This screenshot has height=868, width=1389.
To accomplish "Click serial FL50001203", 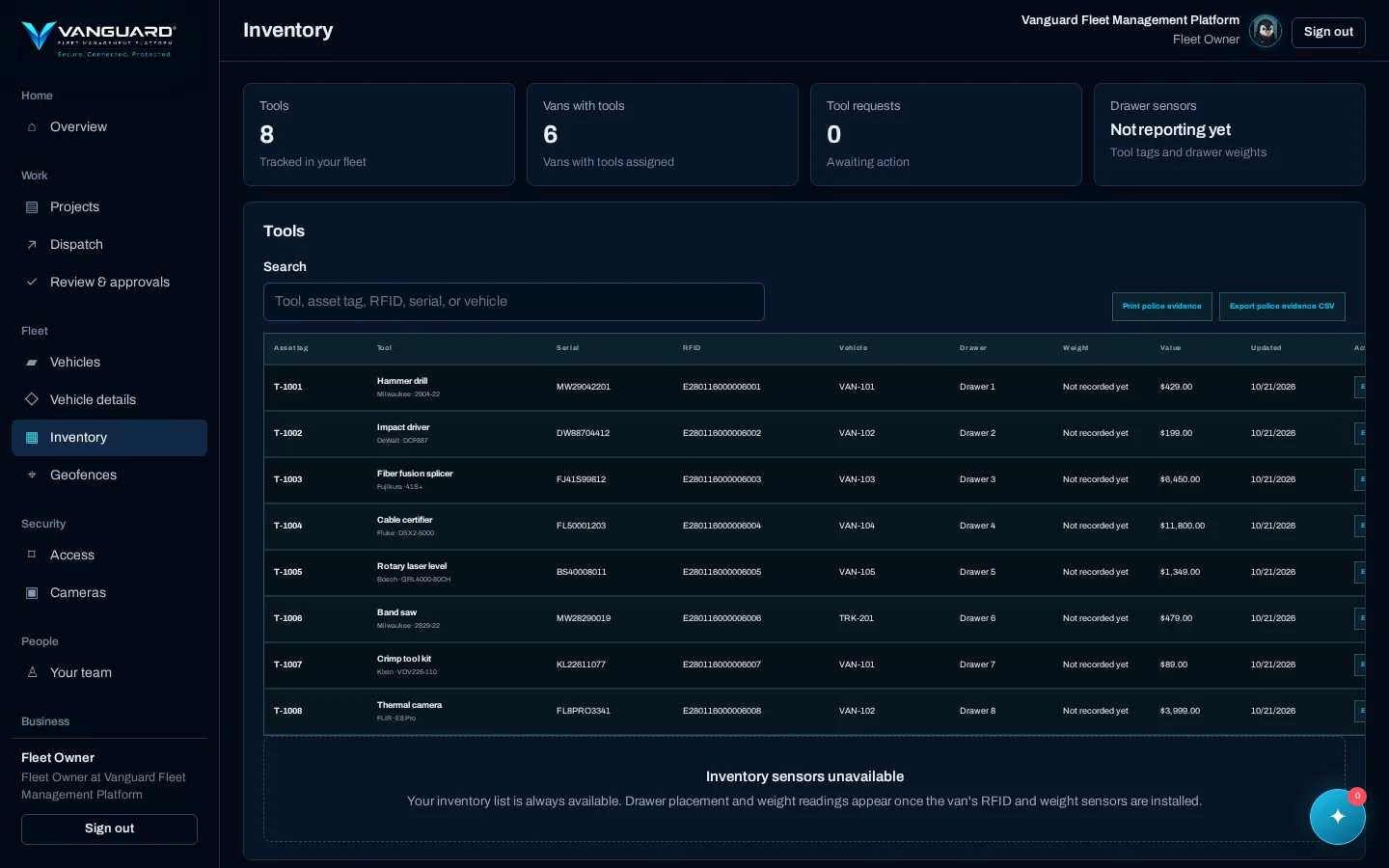I will (581, 526).
